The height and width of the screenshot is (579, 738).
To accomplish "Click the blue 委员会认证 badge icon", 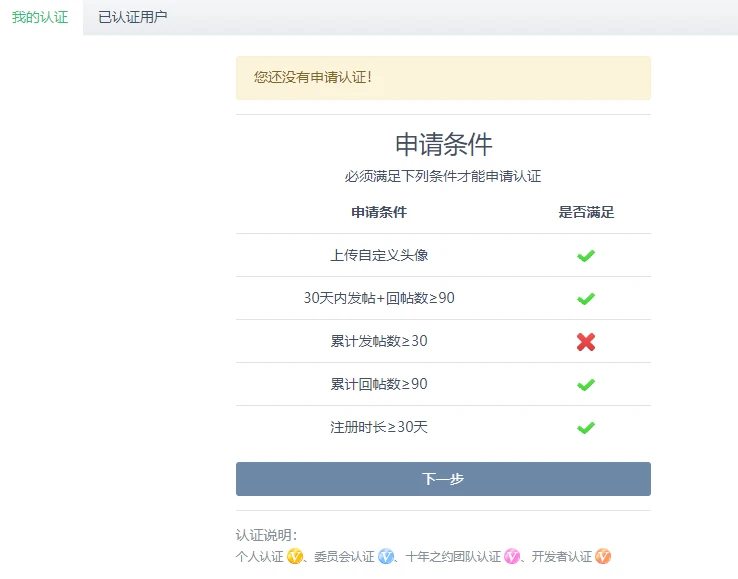I will [386, 557].
